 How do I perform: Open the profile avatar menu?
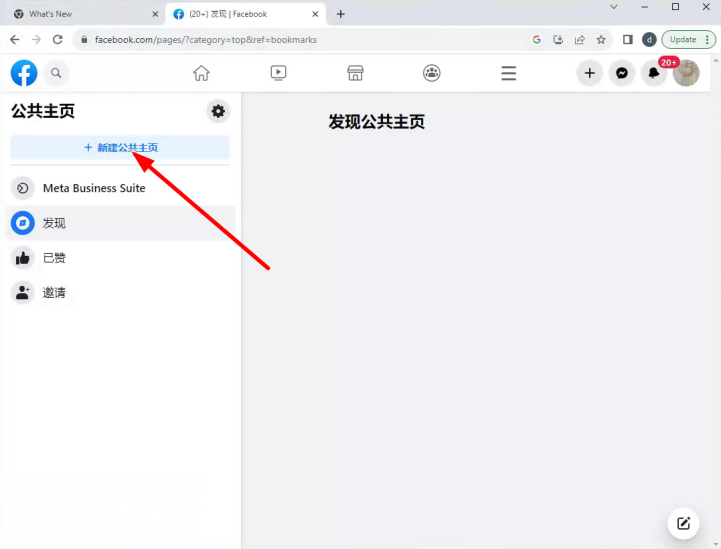[686, 73]
